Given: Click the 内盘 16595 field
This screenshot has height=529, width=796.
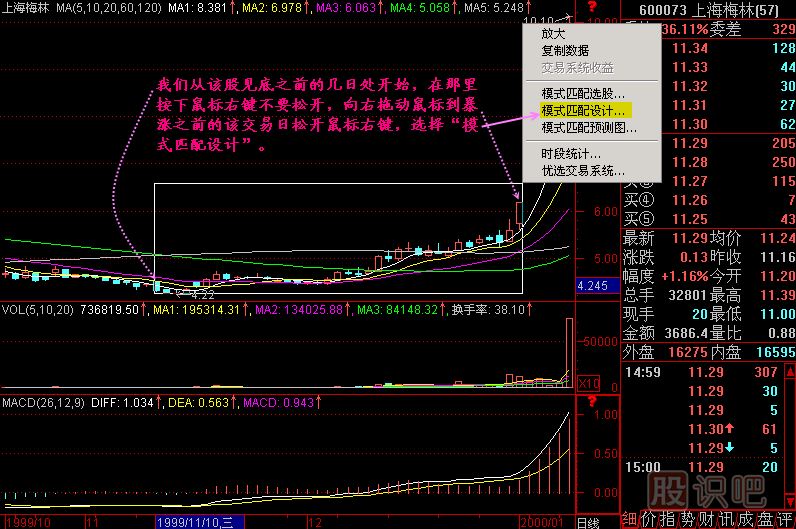Looking at the screenshot, I should (754, 352).
